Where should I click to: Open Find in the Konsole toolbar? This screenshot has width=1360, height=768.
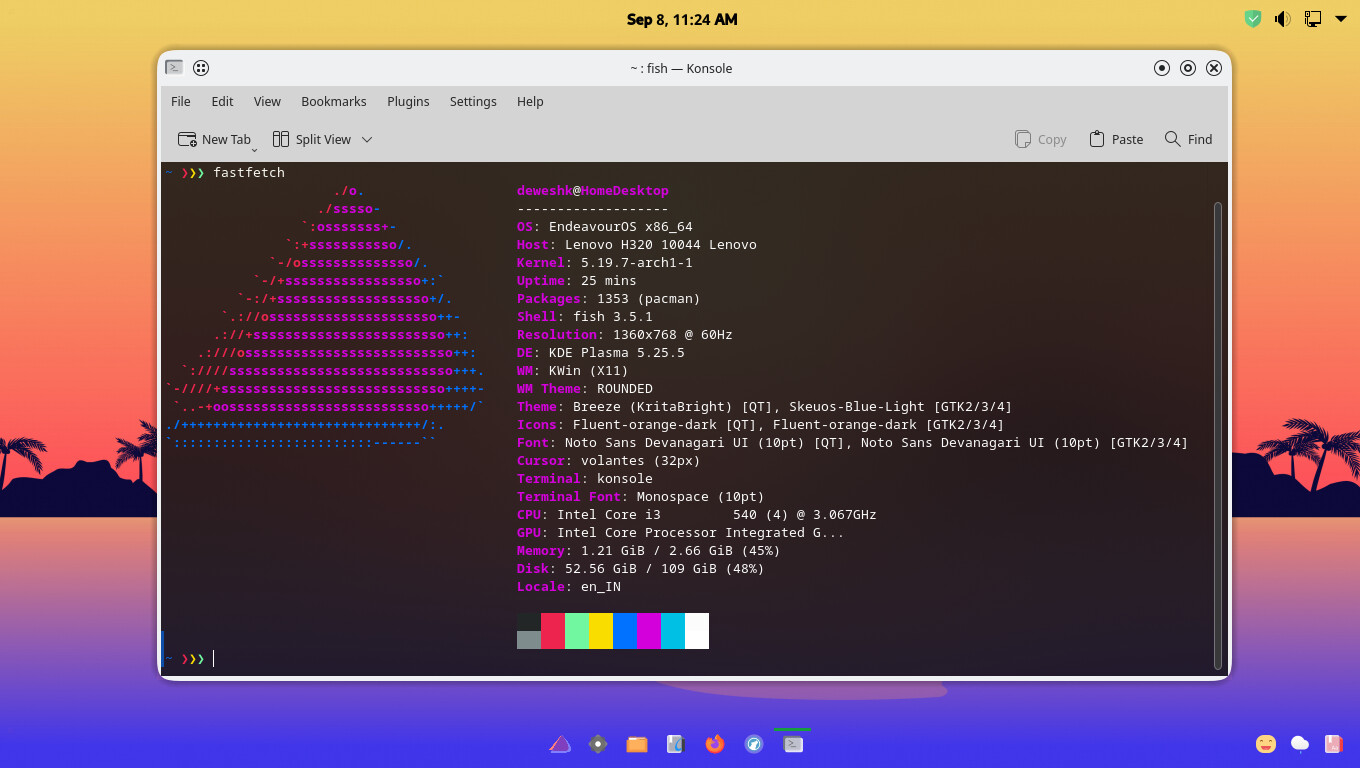1188,139
